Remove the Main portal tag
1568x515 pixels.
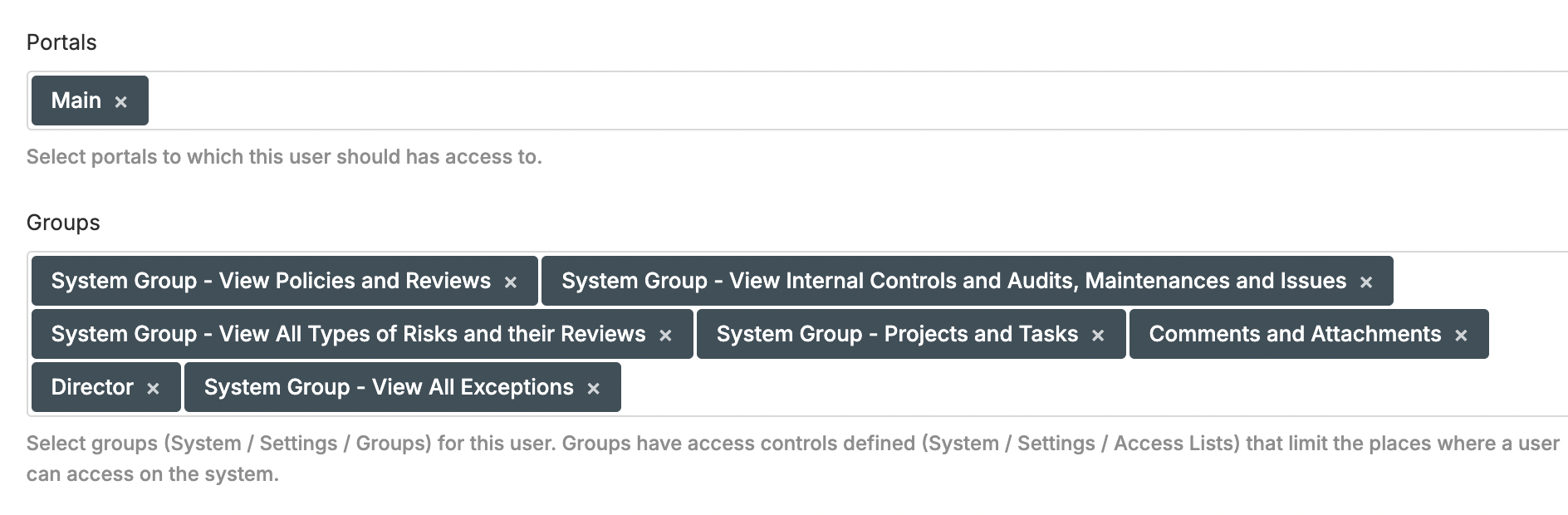click(x=121, y=102)
